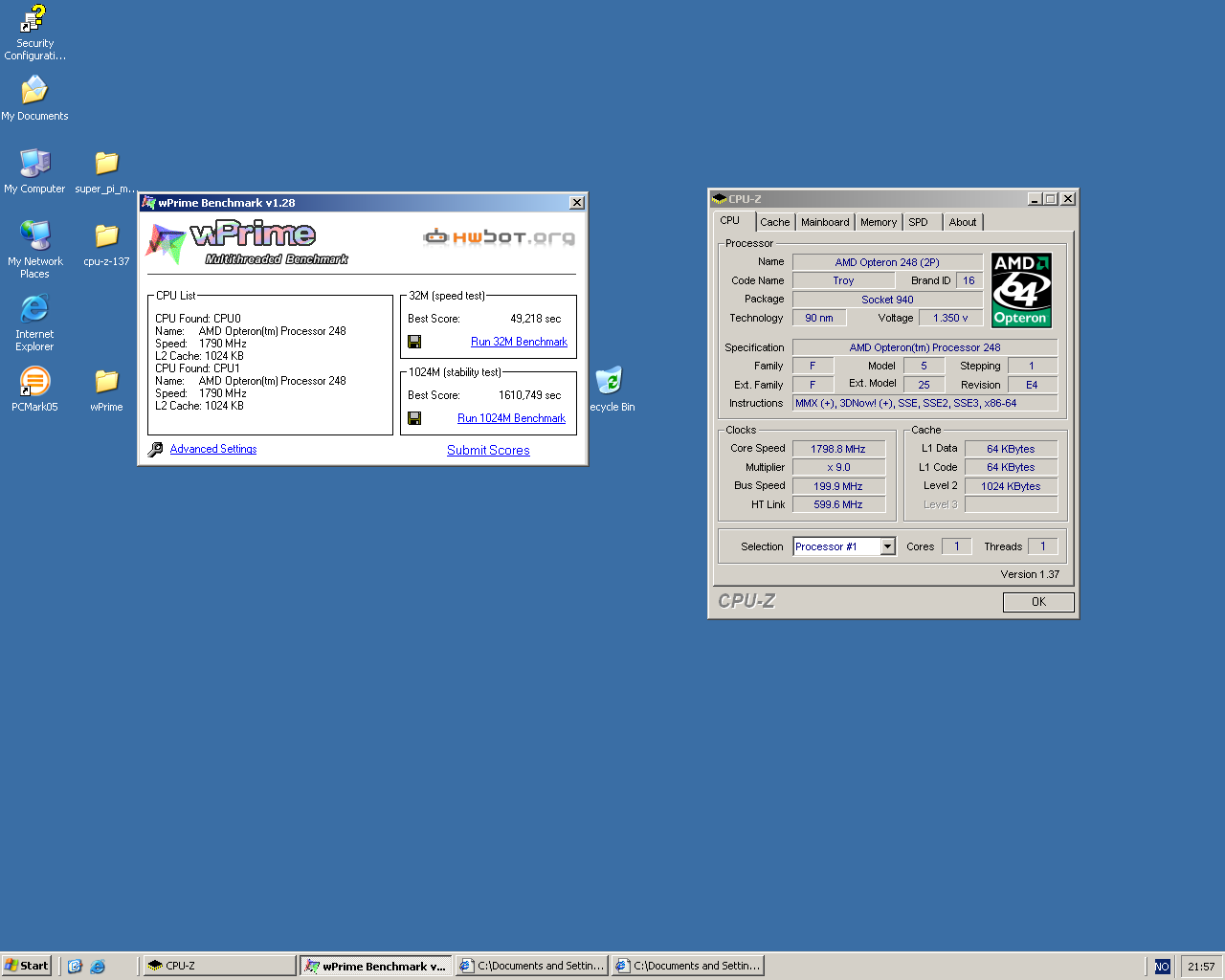This screenshot has width=1225, height=980.
Task: Click Level 2 cache value 1024 KBytes
Action: 1011,486
